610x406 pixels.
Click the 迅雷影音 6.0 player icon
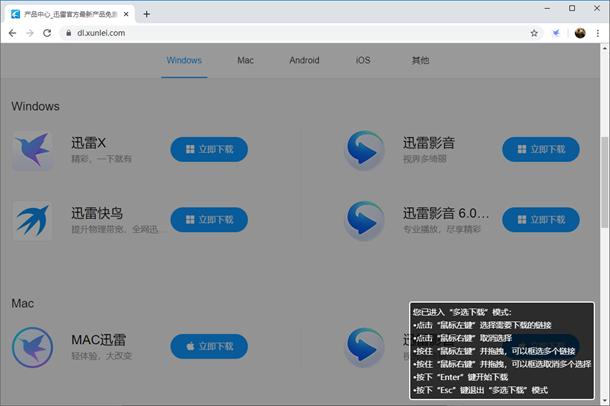click(364, 219)
